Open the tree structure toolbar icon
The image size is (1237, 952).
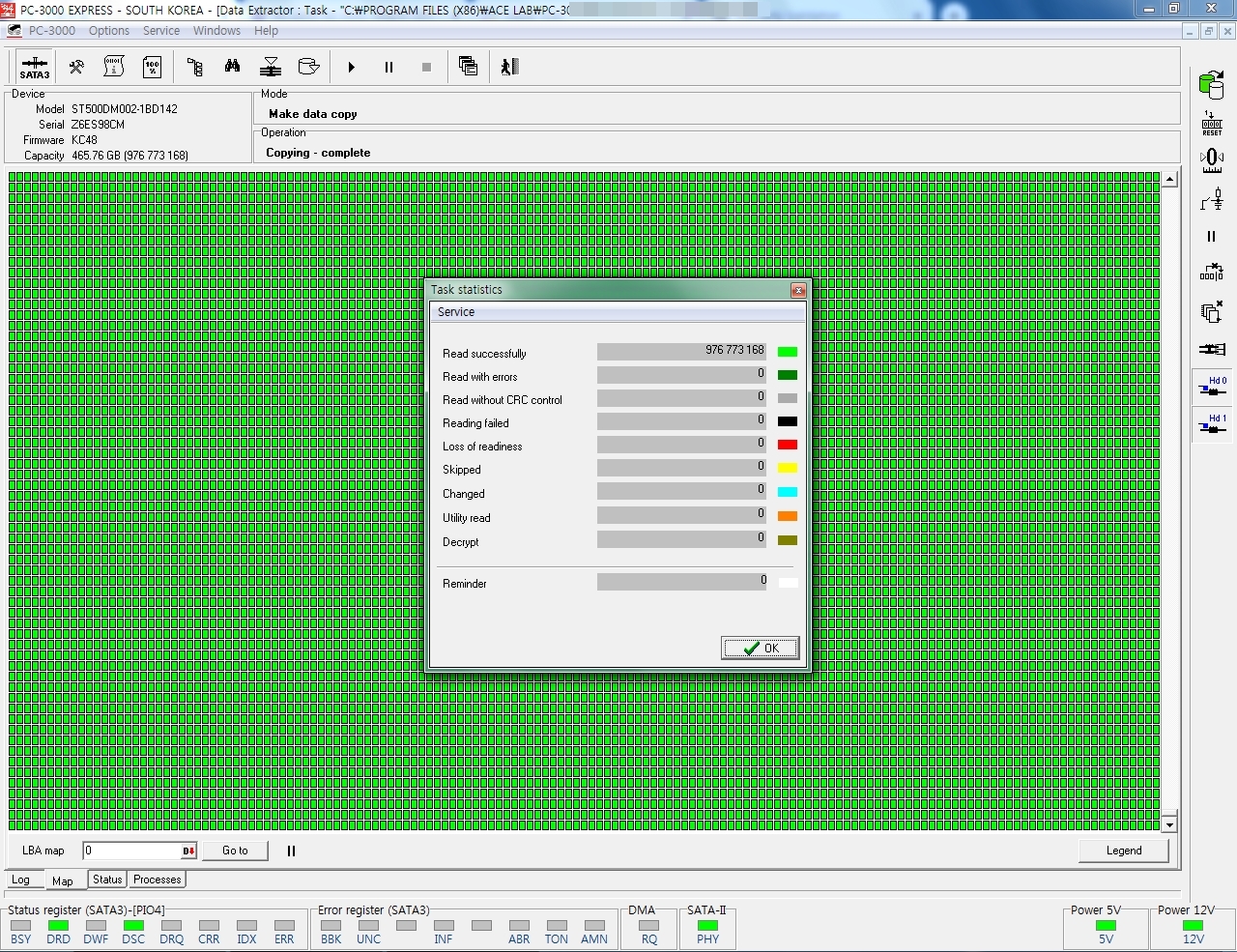click(194, 67)
